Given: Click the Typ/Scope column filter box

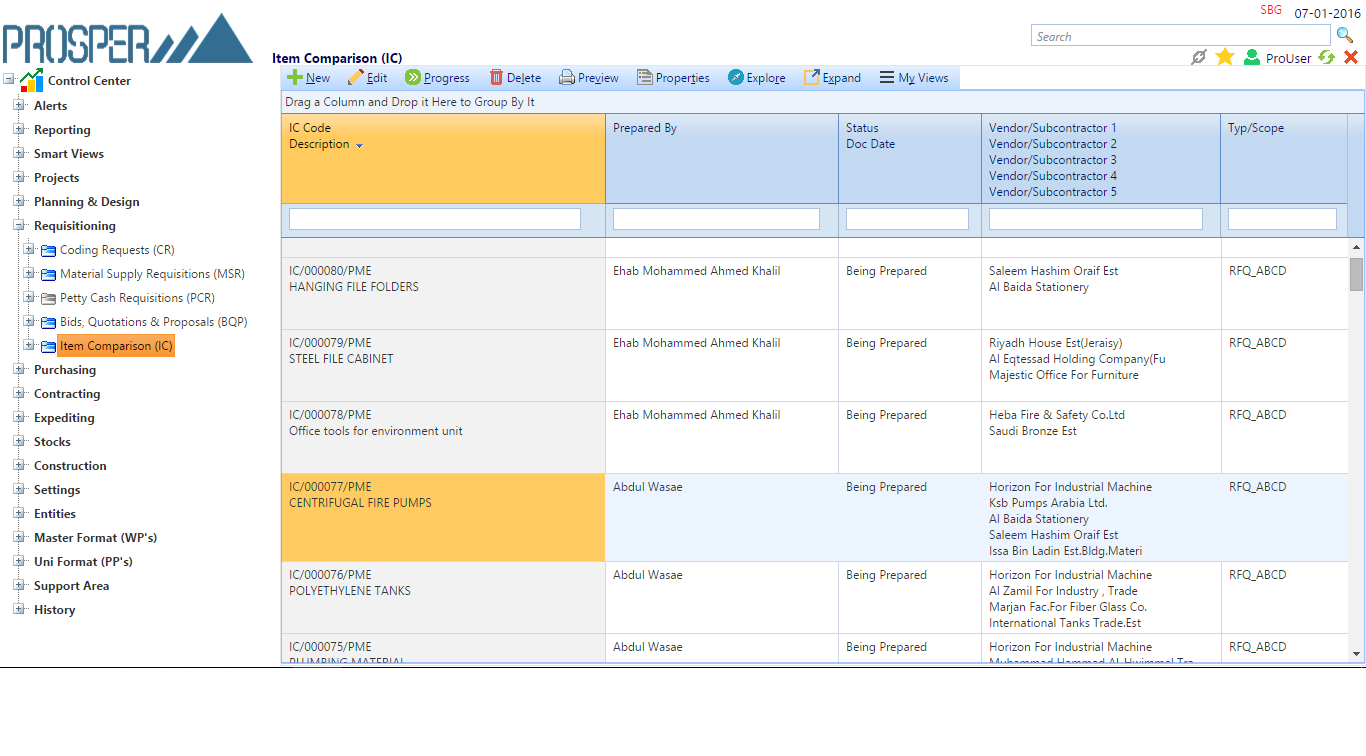Looking at the screenshot, I should [x=1282, y=219].
